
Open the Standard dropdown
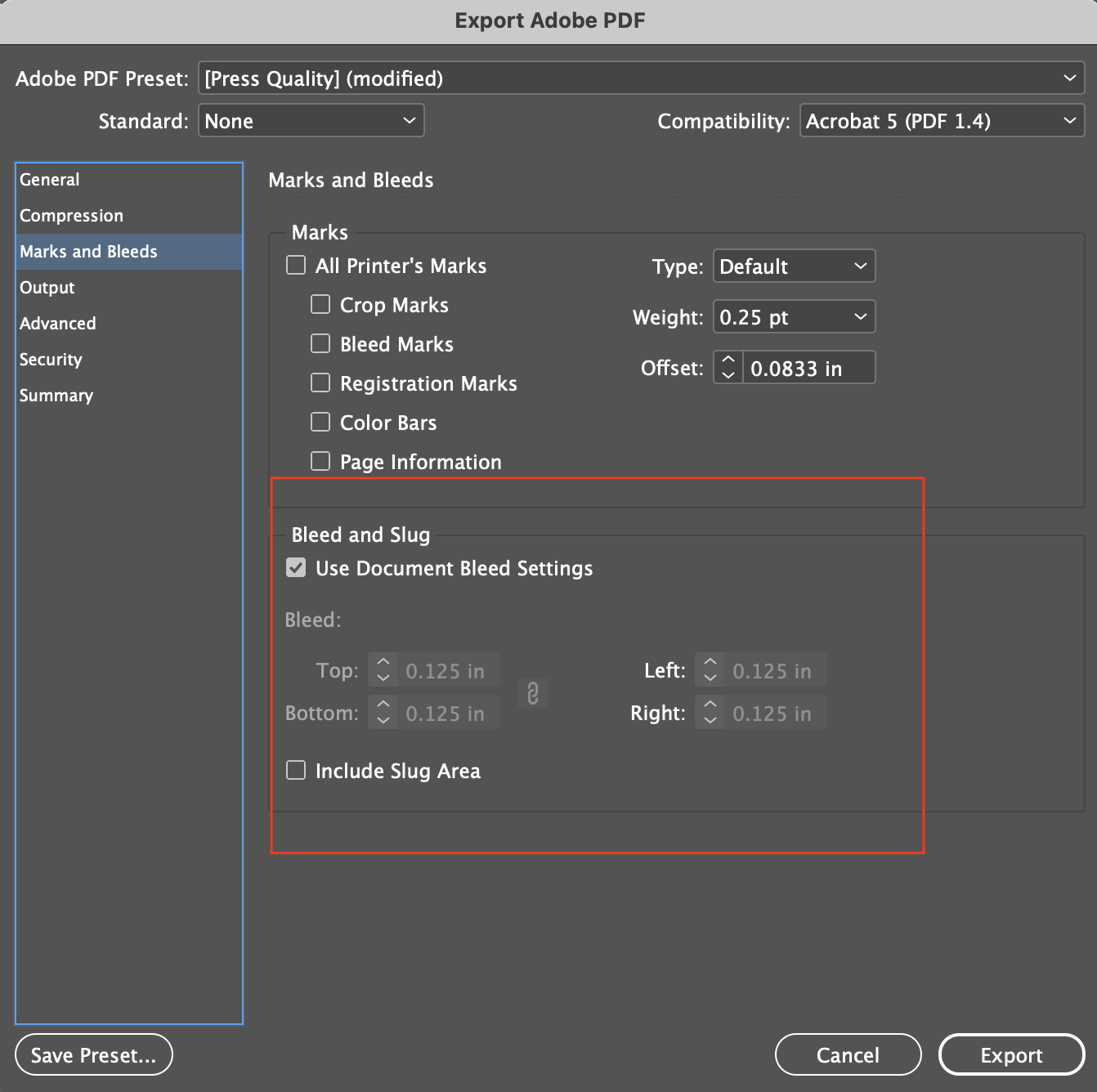[311, 120]
